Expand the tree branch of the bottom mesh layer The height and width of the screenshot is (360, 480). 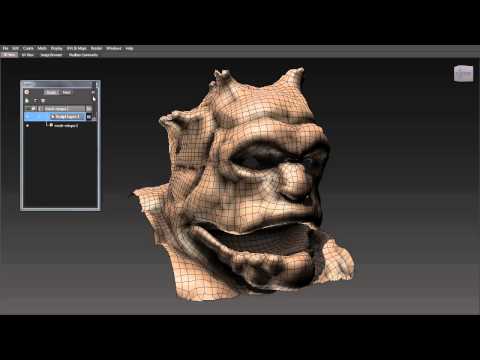46,125
